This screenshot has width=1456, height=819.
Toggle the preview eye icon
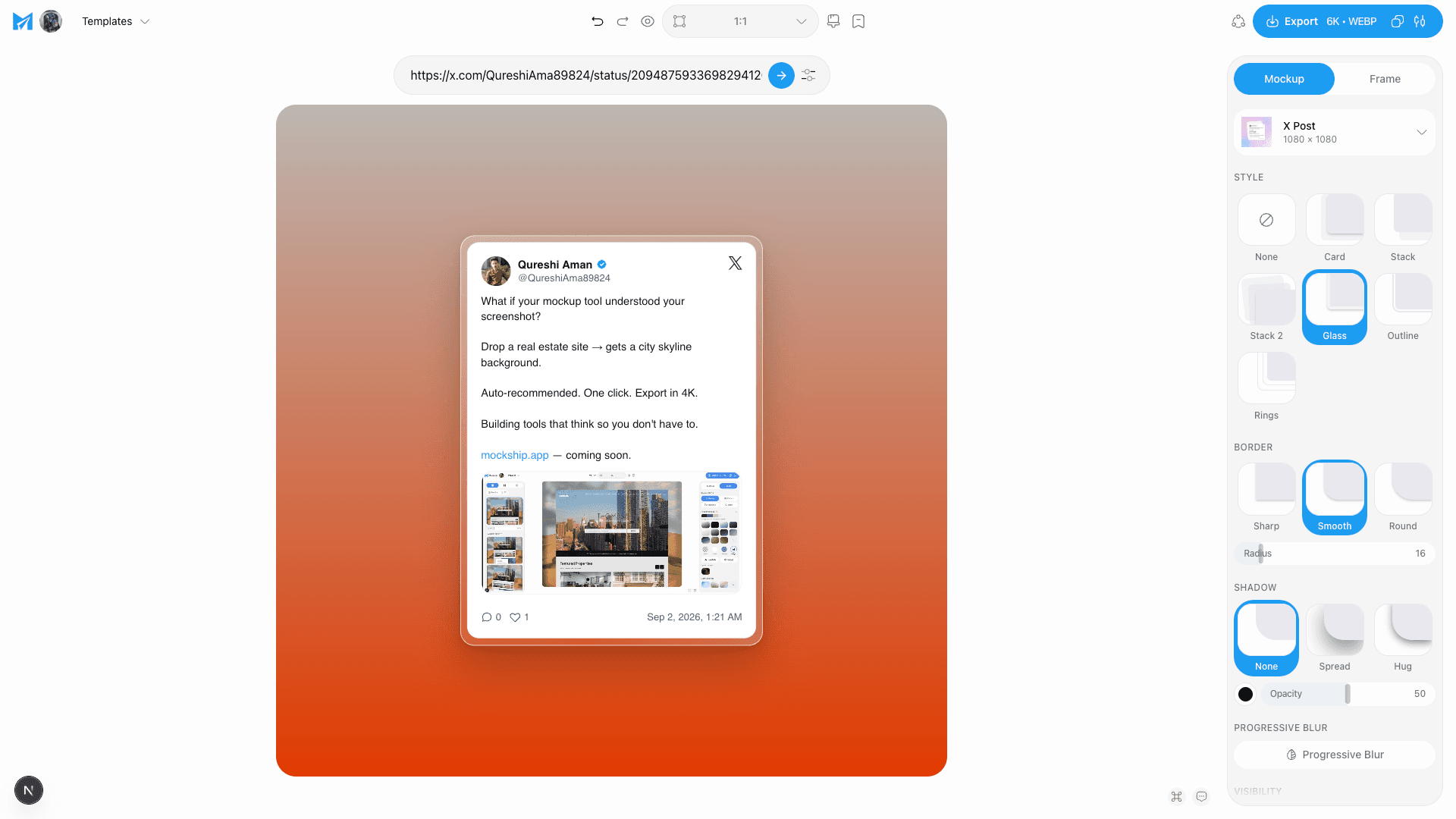[648, 21]
